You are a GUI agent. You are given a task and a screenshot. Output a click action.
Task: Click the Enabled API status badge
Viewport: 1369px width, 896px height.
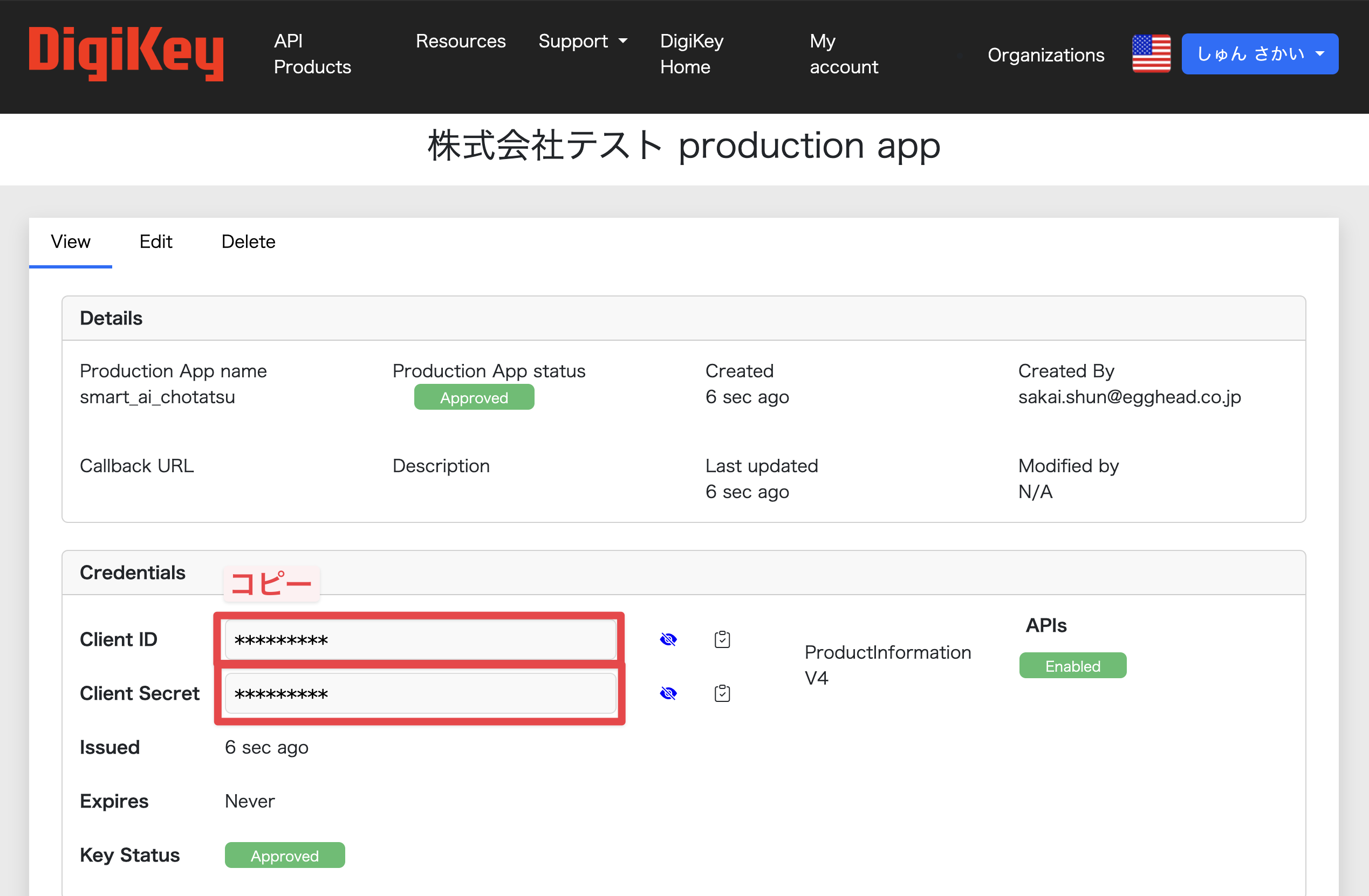(1072, 666)
